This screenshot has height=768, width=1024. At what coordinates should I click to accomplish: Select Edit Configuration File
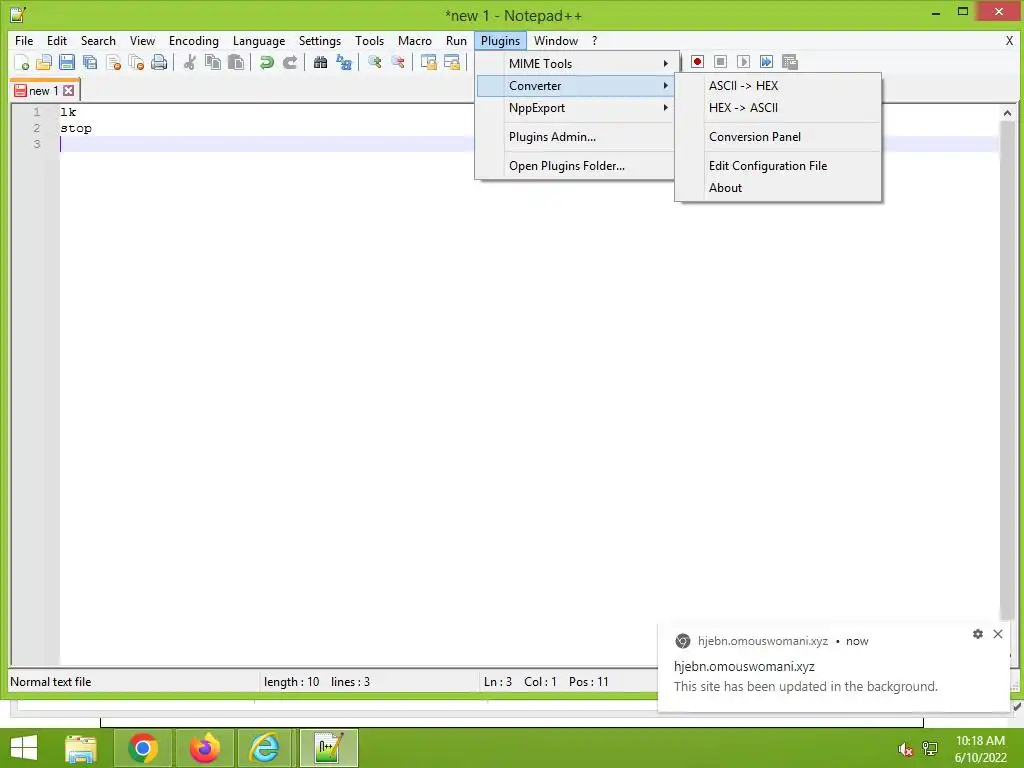tap(778, 166)
